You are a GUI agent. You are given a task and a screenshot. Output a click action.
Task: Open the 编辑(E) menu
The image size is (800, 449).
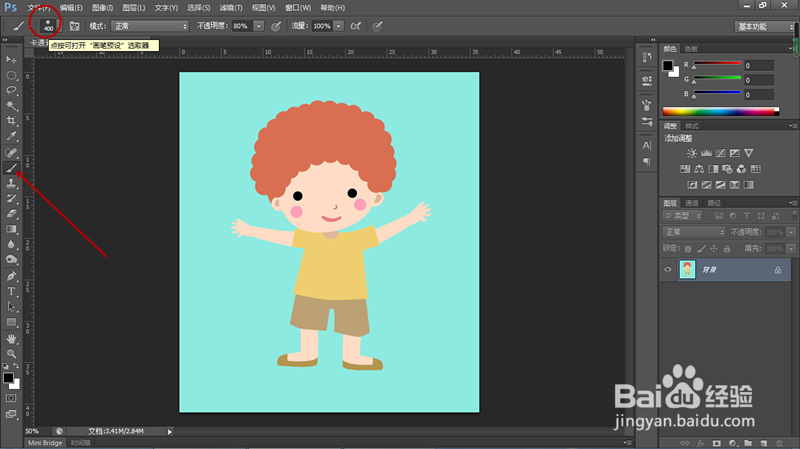click(71, 8)
